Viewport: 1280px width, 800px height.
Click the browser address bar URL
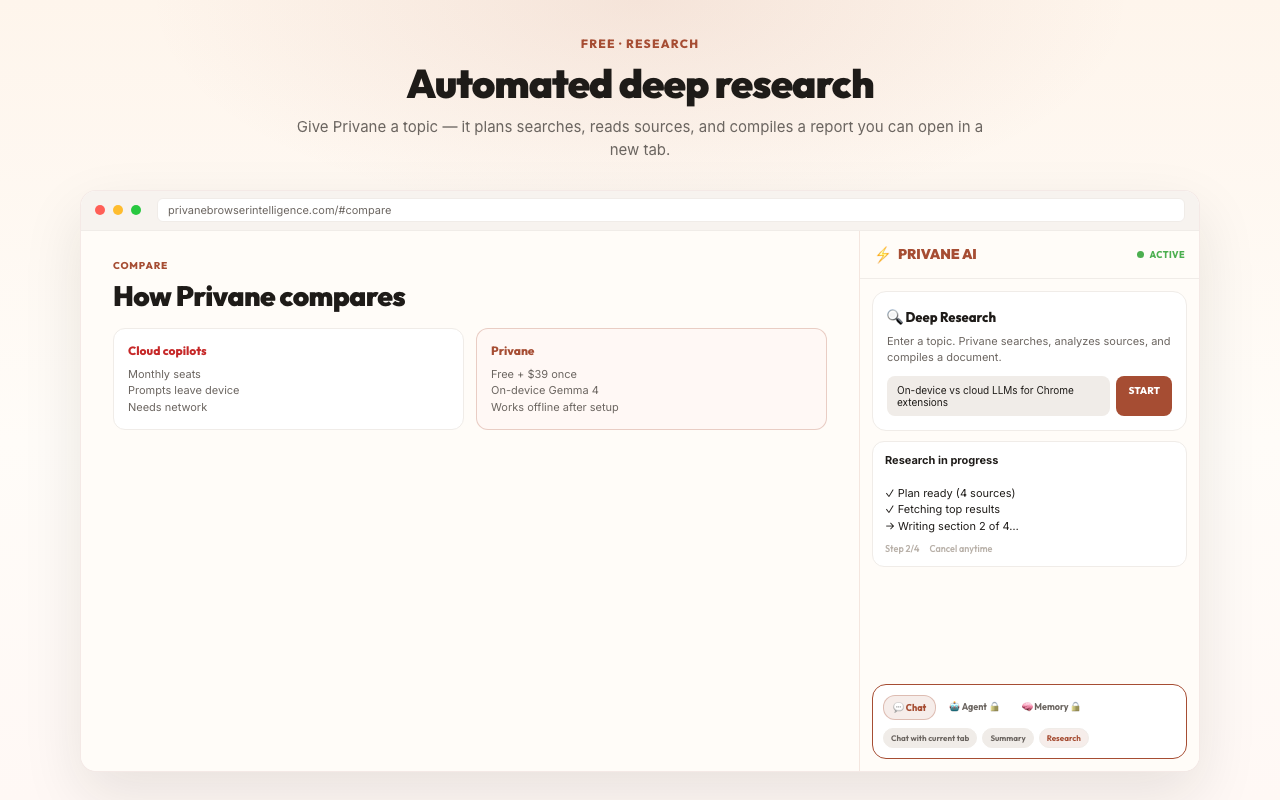click(670, 210)
